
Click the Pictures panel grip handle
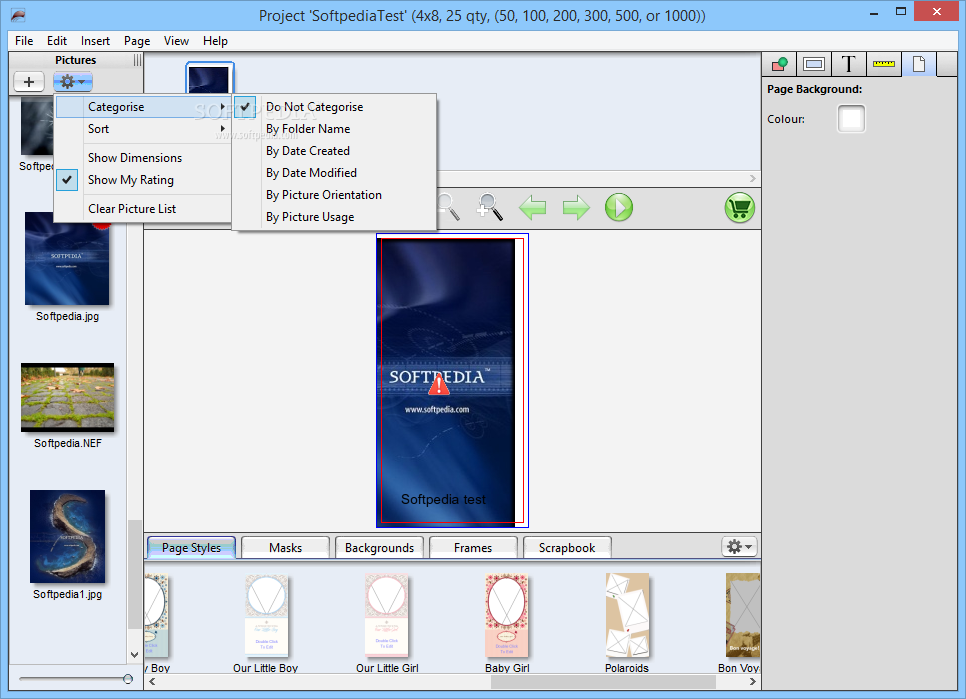coord(137,60)
